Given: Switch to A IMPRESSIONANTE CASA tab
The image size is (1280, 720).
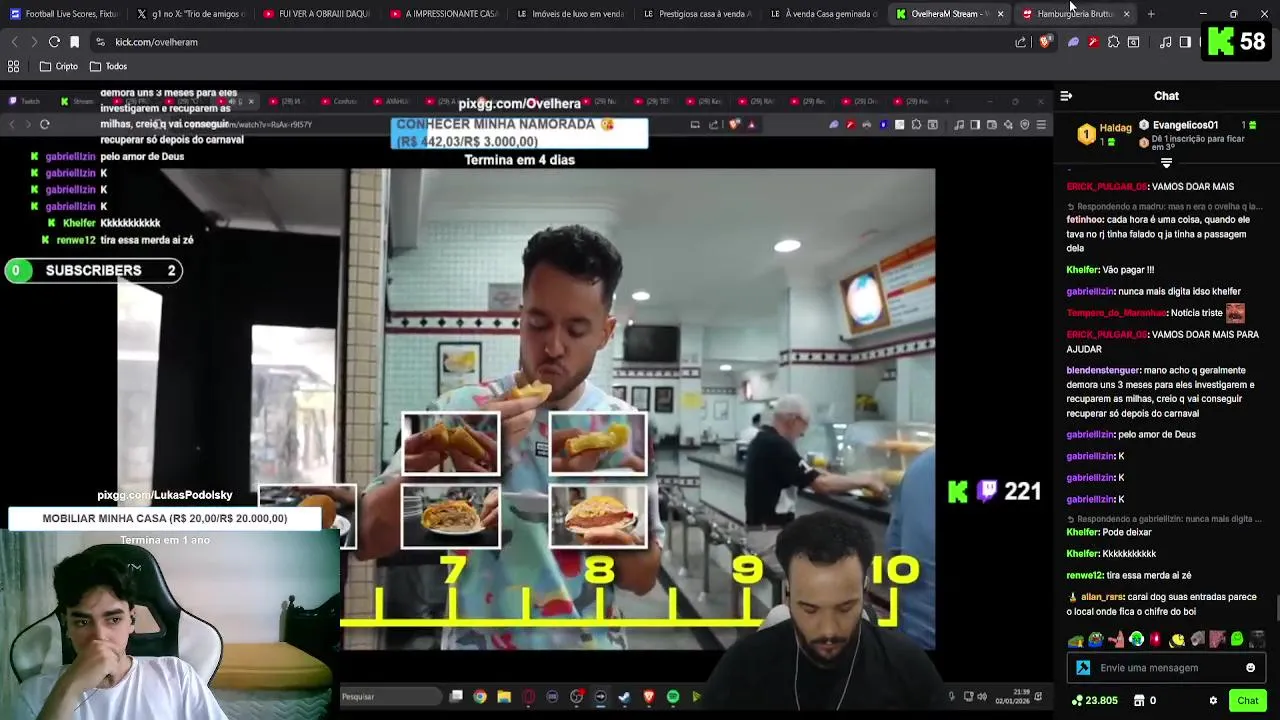Looking at the screenshot, I should tap(445, 14).
